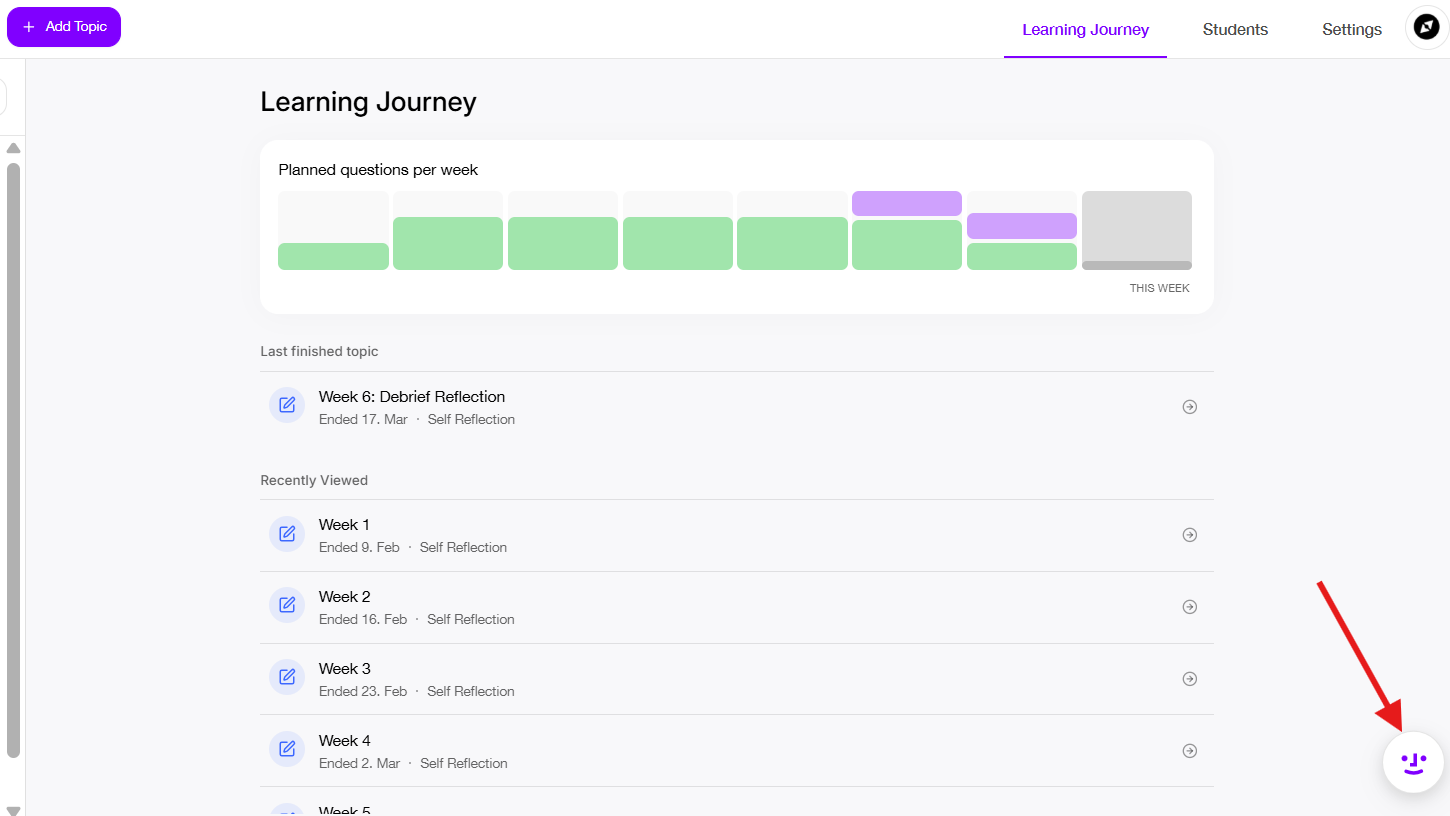The width and height of the screenshot is (1450, 816).
Task: Click the sidebar scroll up arrow
Action: (13, 148)
